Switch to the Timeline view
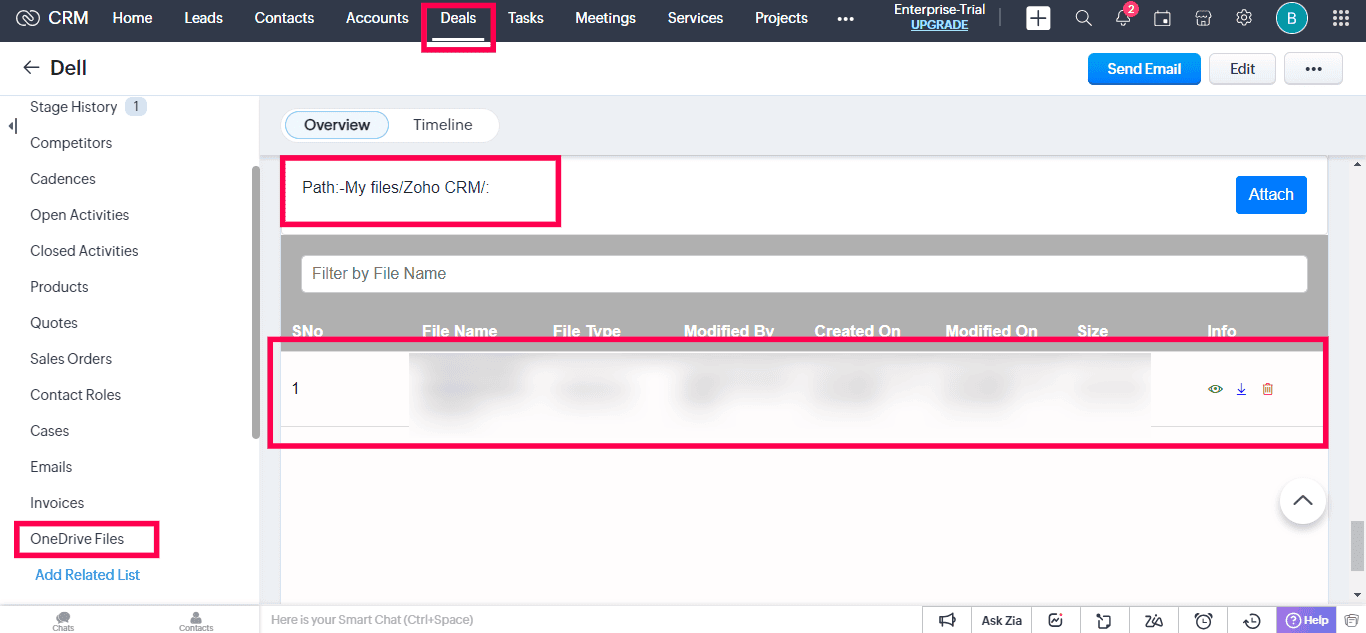Viewport: 1366px width, 633px height. (x=443, y=125)
